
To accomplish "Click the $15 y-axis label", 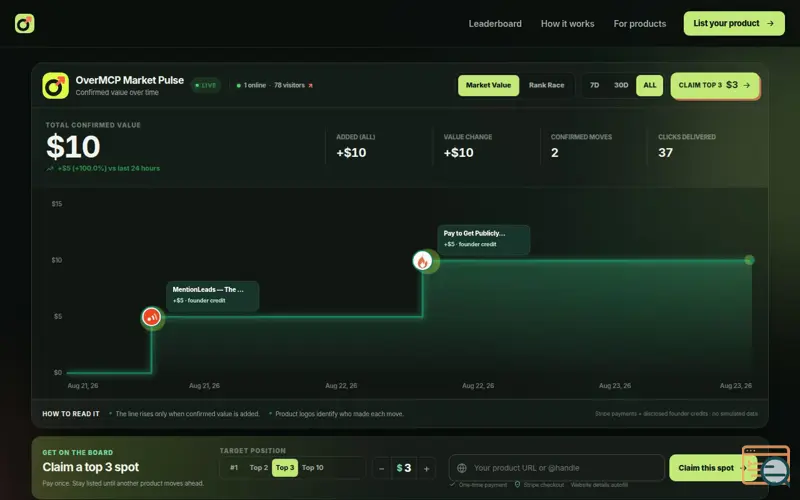I will tap(57, 204).
